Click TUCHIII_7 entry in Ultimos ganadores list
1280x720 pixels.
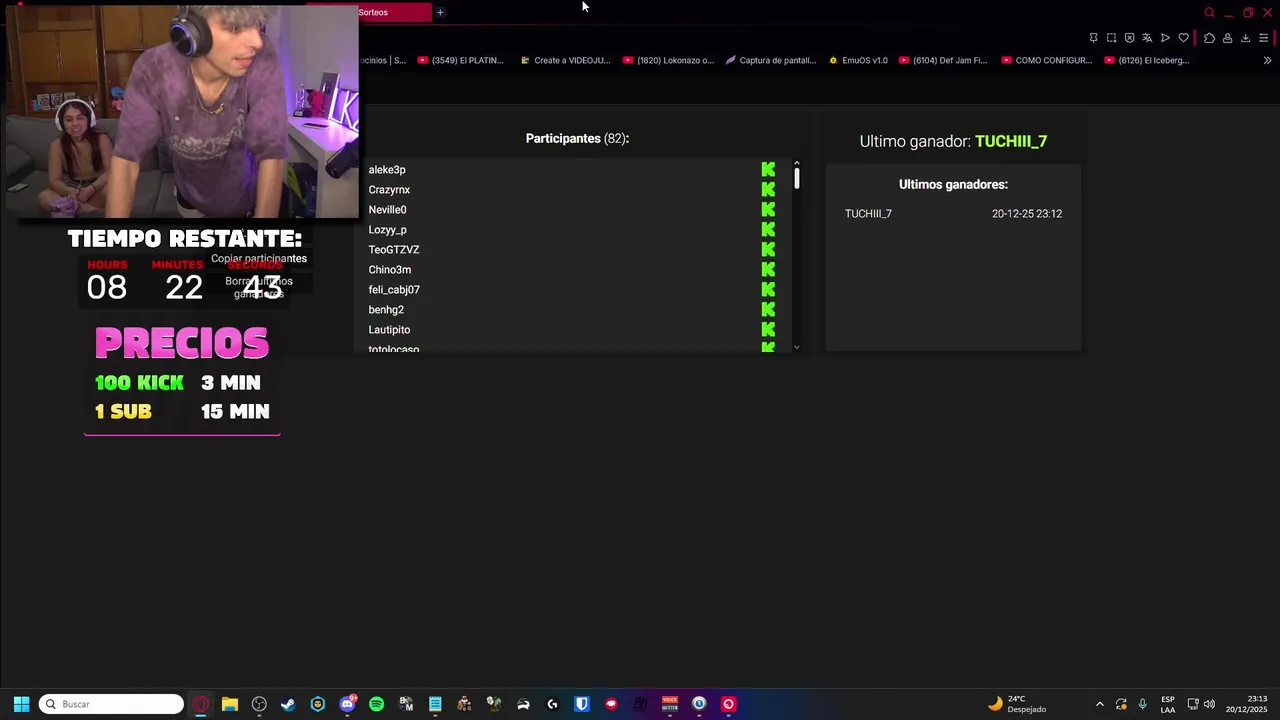[x=868, y=214]
